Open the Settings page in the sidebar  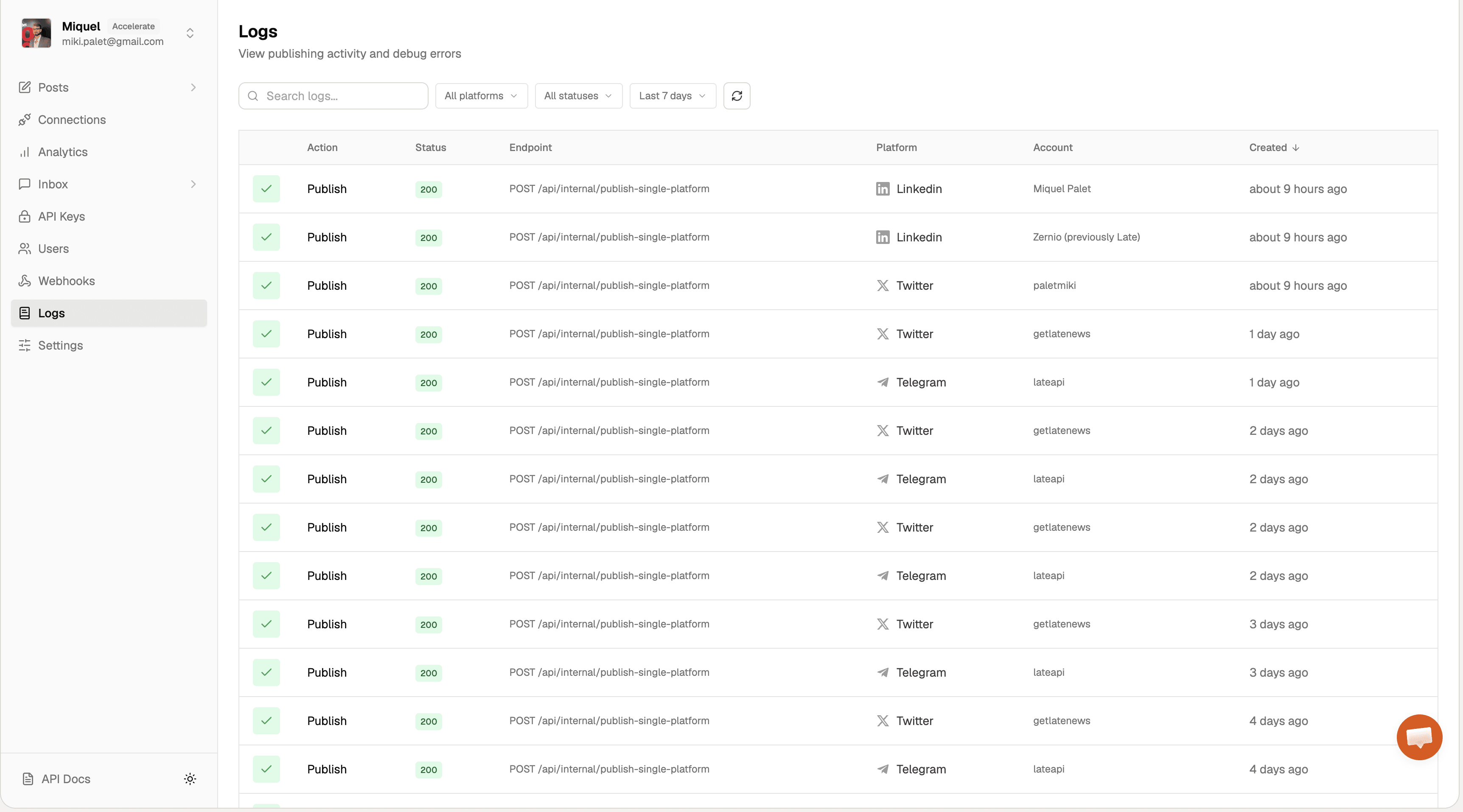pyautogui.click(x=60, y=345)
